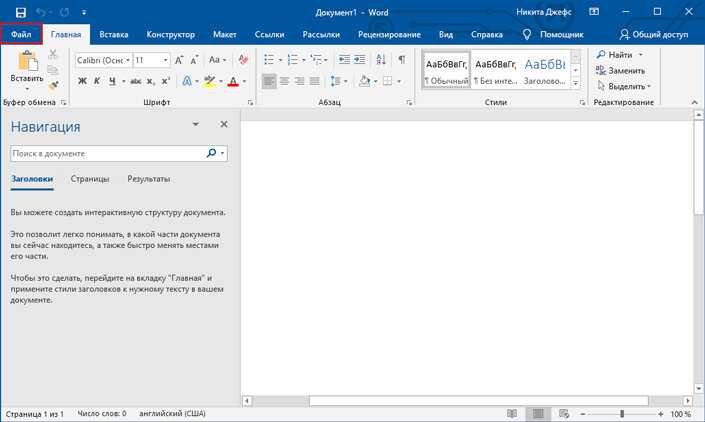The width and height of the screenshot is (705, 422).
Task: Open the Change Case Aa dropdown
Action: [218, 60]
